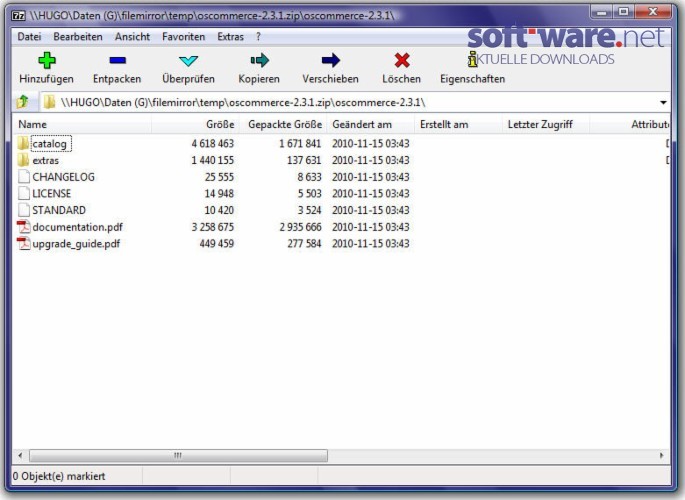Expand the address bar path dropdown

coord(663,103)
